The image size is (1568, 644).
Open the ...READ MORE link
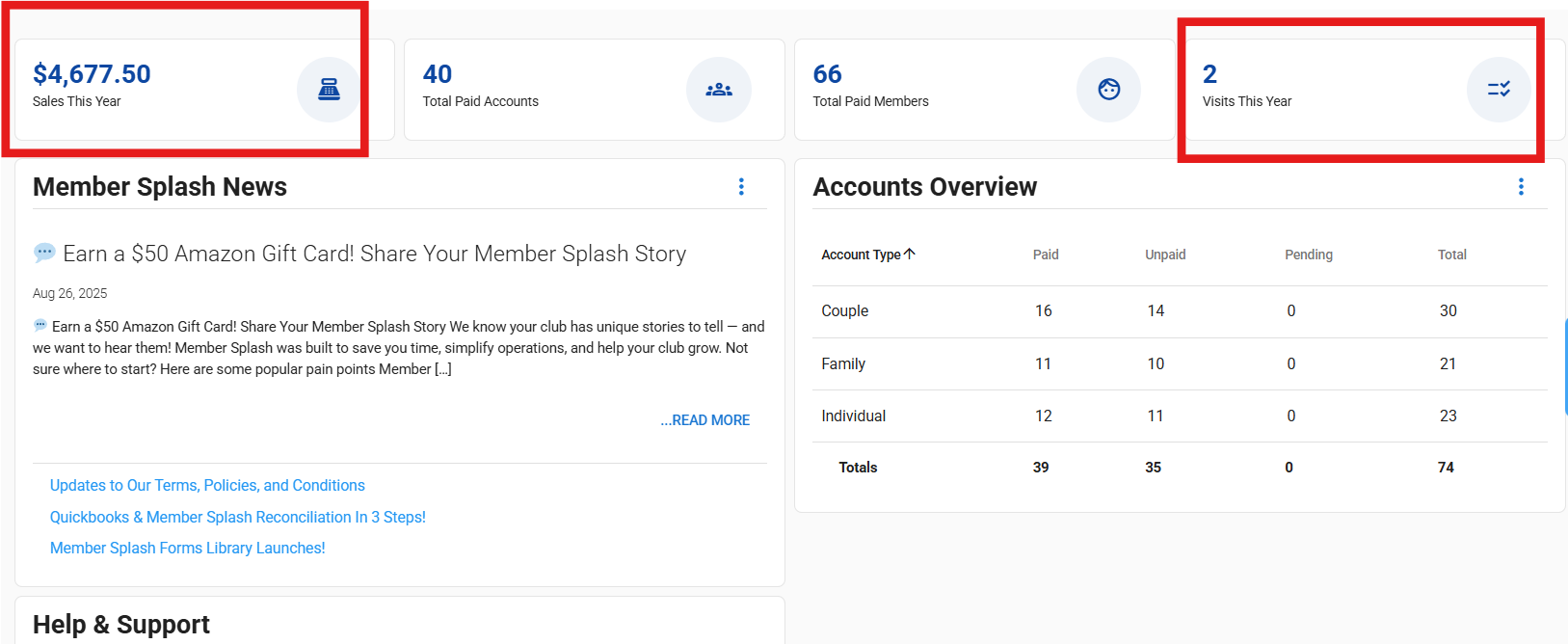(704, 420)
